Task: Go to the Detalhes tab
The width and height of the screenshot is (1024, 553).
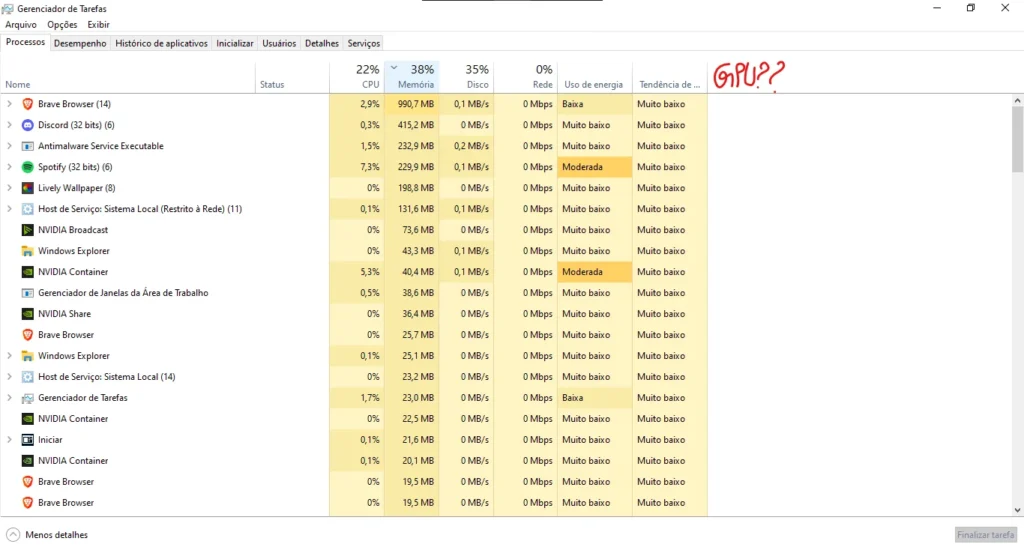Action: pyautogui.click(x=322, y=43)
